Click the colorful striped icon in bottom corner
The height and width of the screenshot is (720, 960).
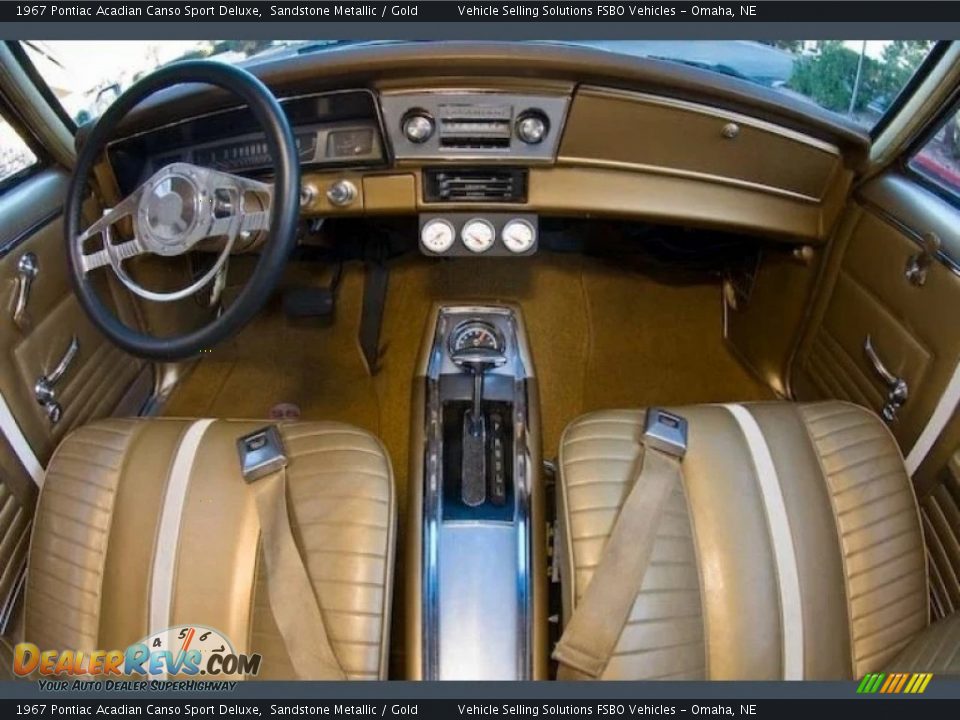894,683
